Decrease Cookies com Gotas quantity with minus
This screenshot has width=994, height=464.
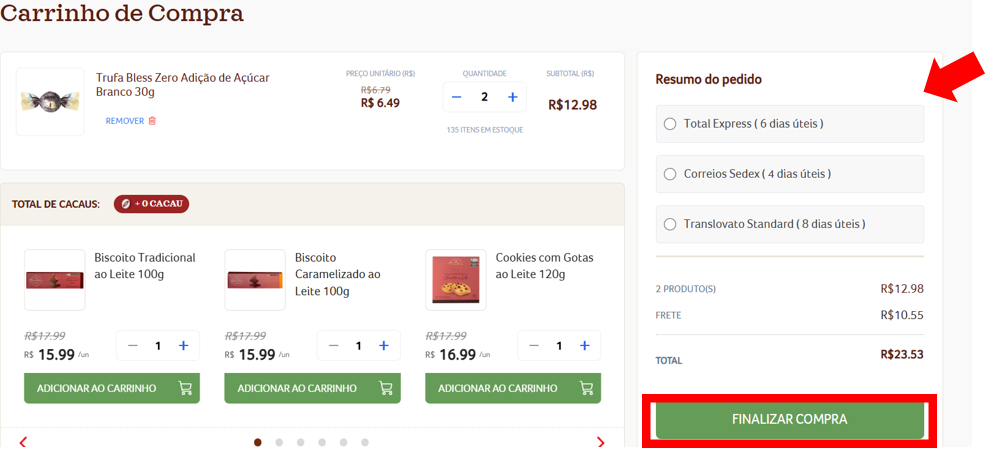click(x=534, y=345)
